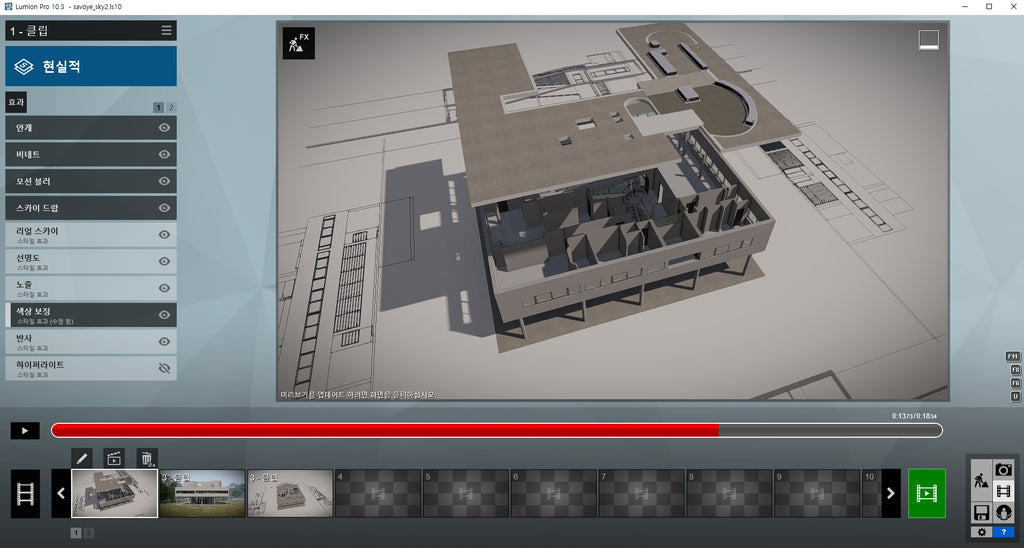
Task: Switch to Movie mode filmstrip icon
Action: (x=1004, y=491)
